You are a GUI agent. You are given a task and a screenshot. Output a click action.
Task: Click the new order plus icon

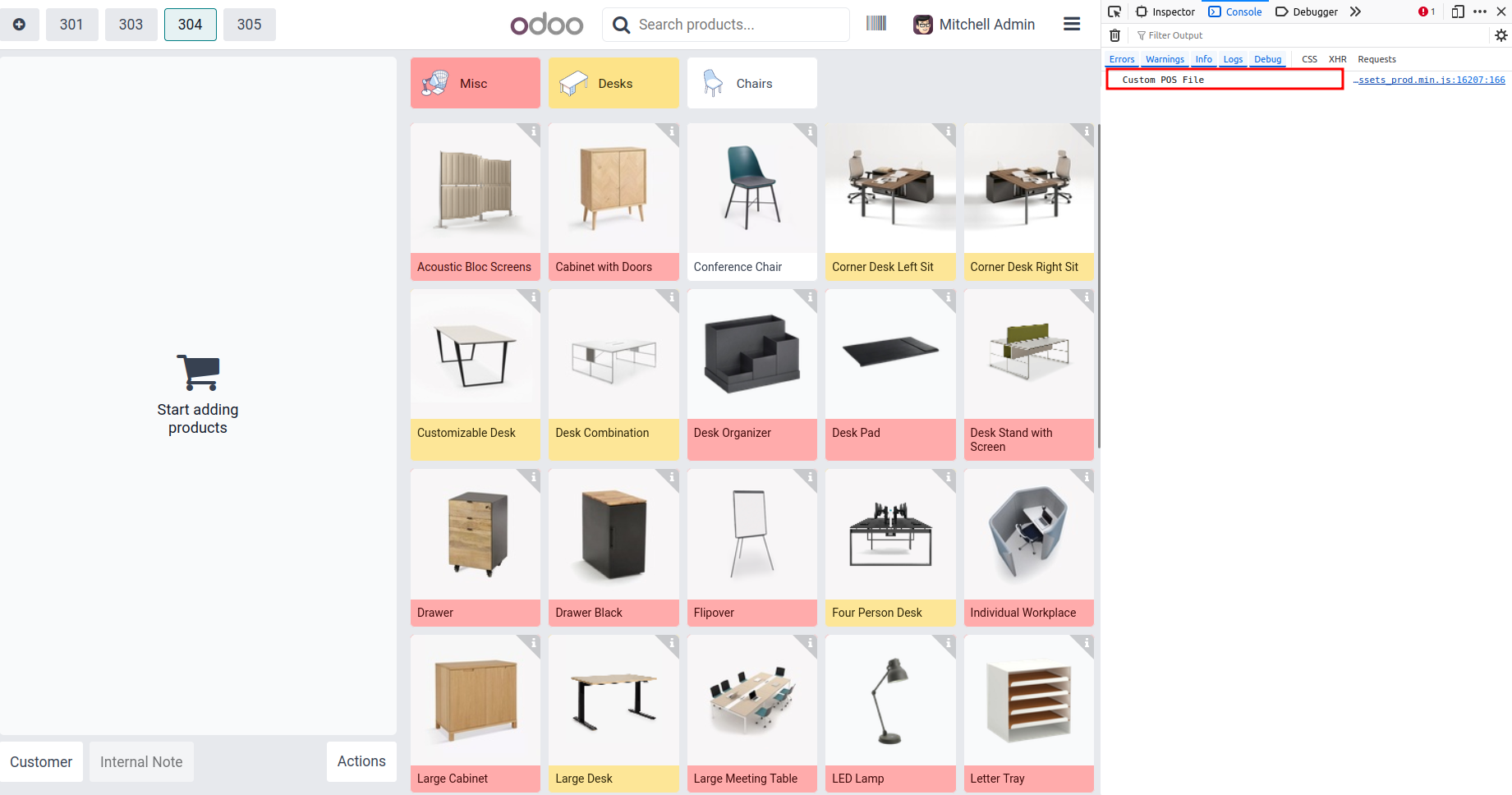(19, 25)
